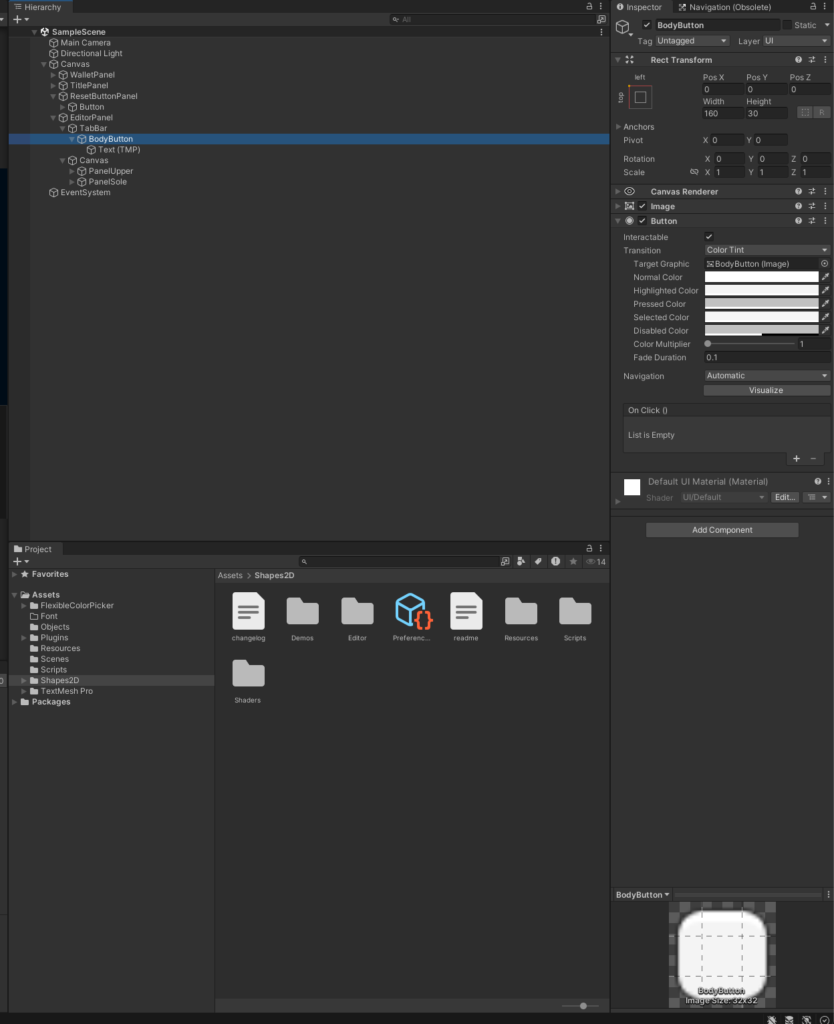Image resolution: width=834 pixels, height=1024 pixels.
Task: Click the Visualize button
Action: 767,390
